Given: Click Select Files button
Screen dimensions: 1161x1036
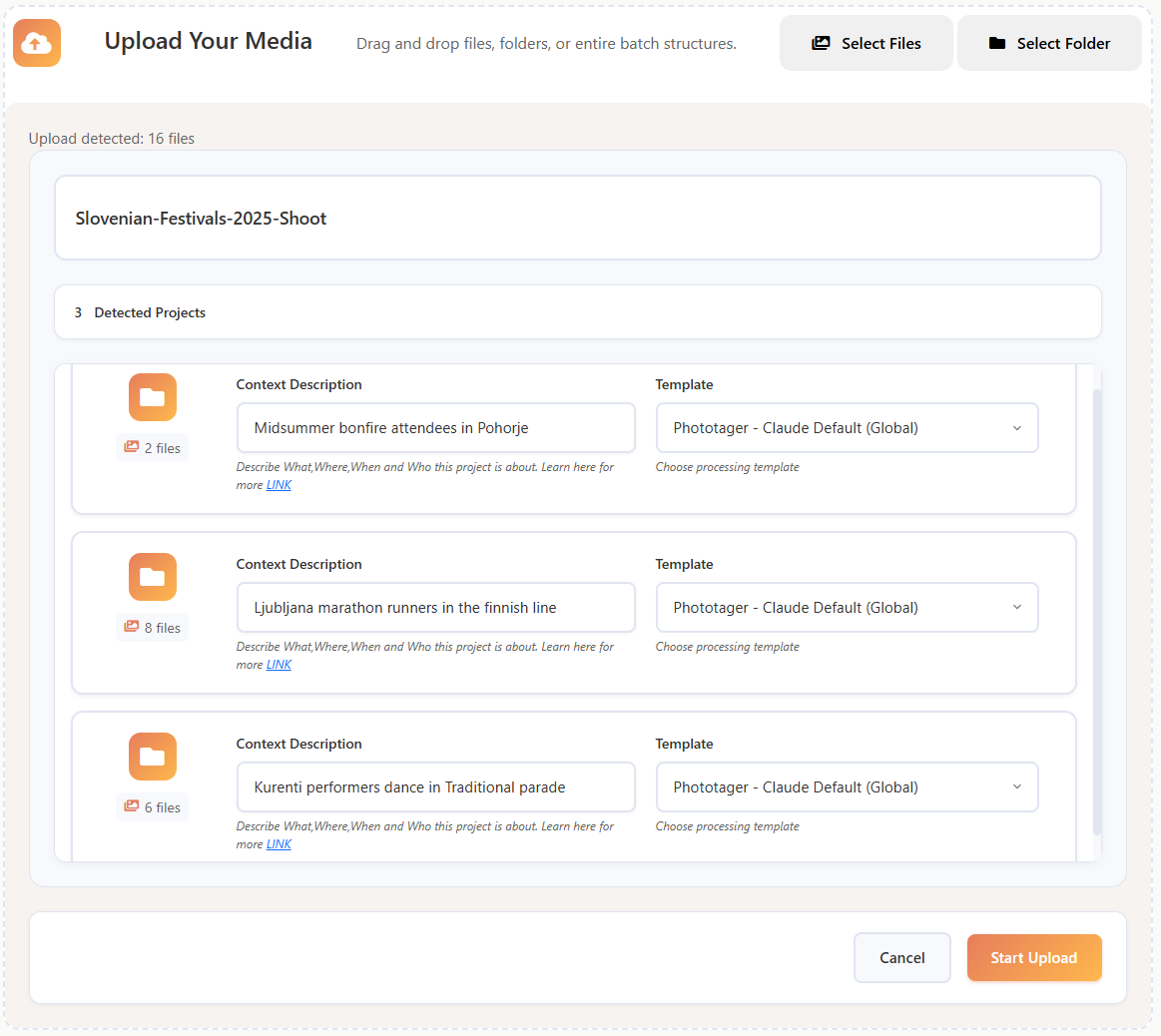Looking at the screenshot, I should tap(866, 43).
